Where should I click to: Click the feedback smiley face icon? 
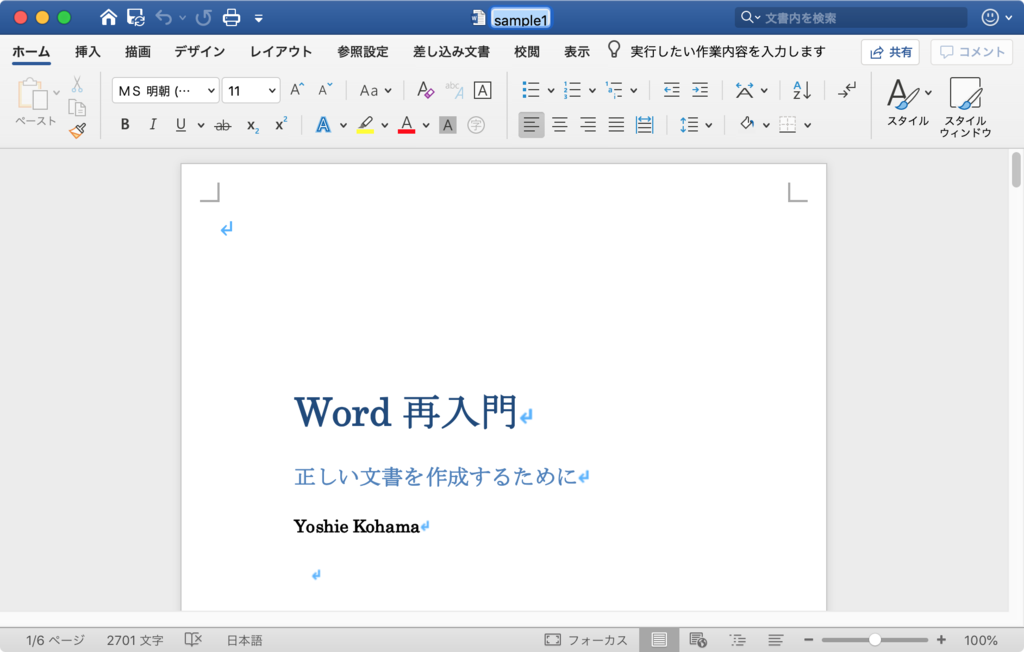pyautogui.click(x=990, y=18)
